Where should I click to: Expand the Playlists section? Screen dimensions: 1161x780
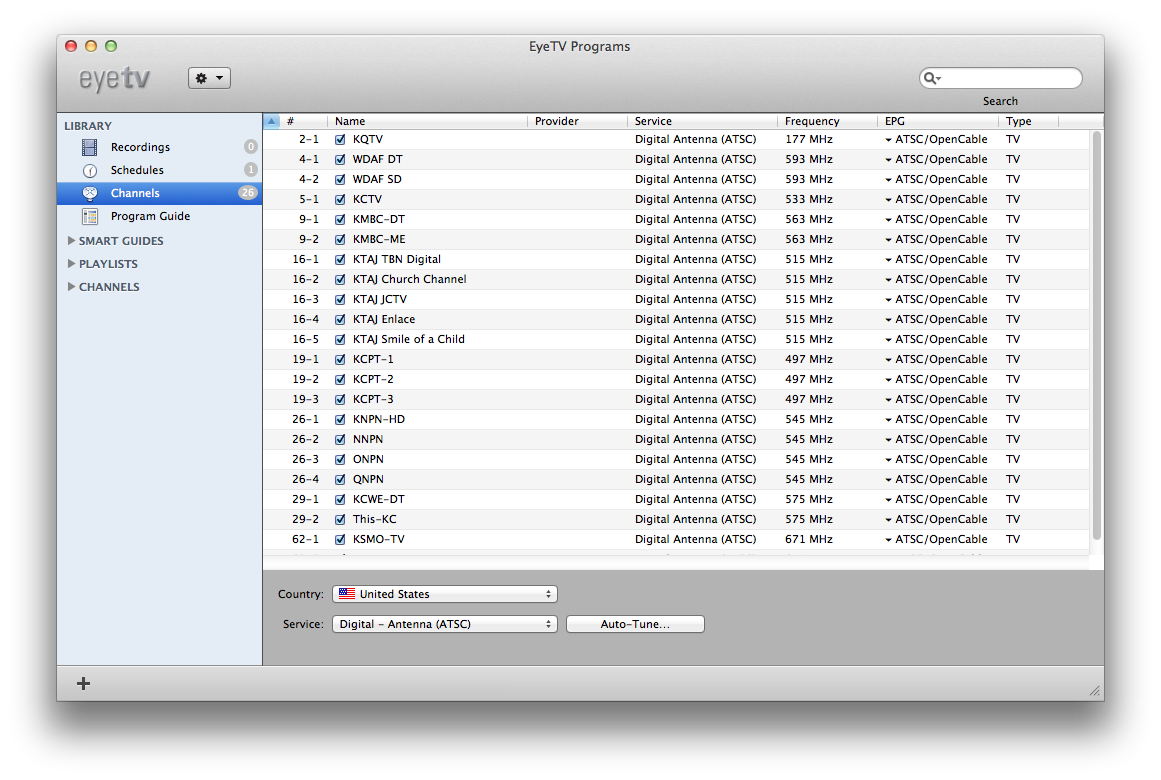pos(71,264)
